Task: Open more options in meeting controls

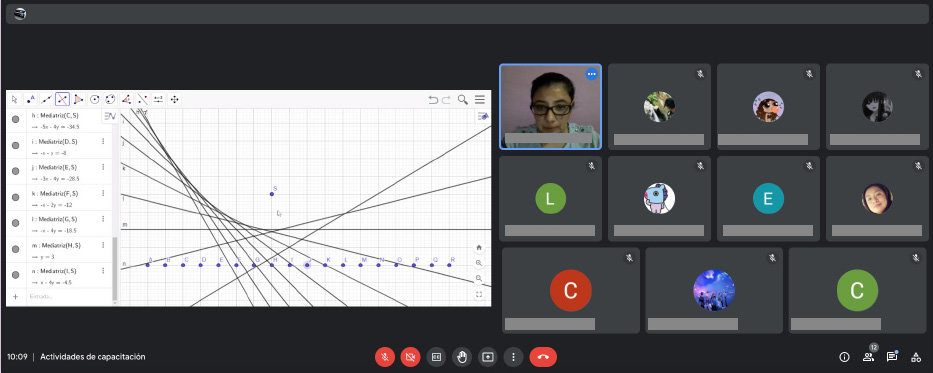Action: pyautogui.click(x=513, y=357)
